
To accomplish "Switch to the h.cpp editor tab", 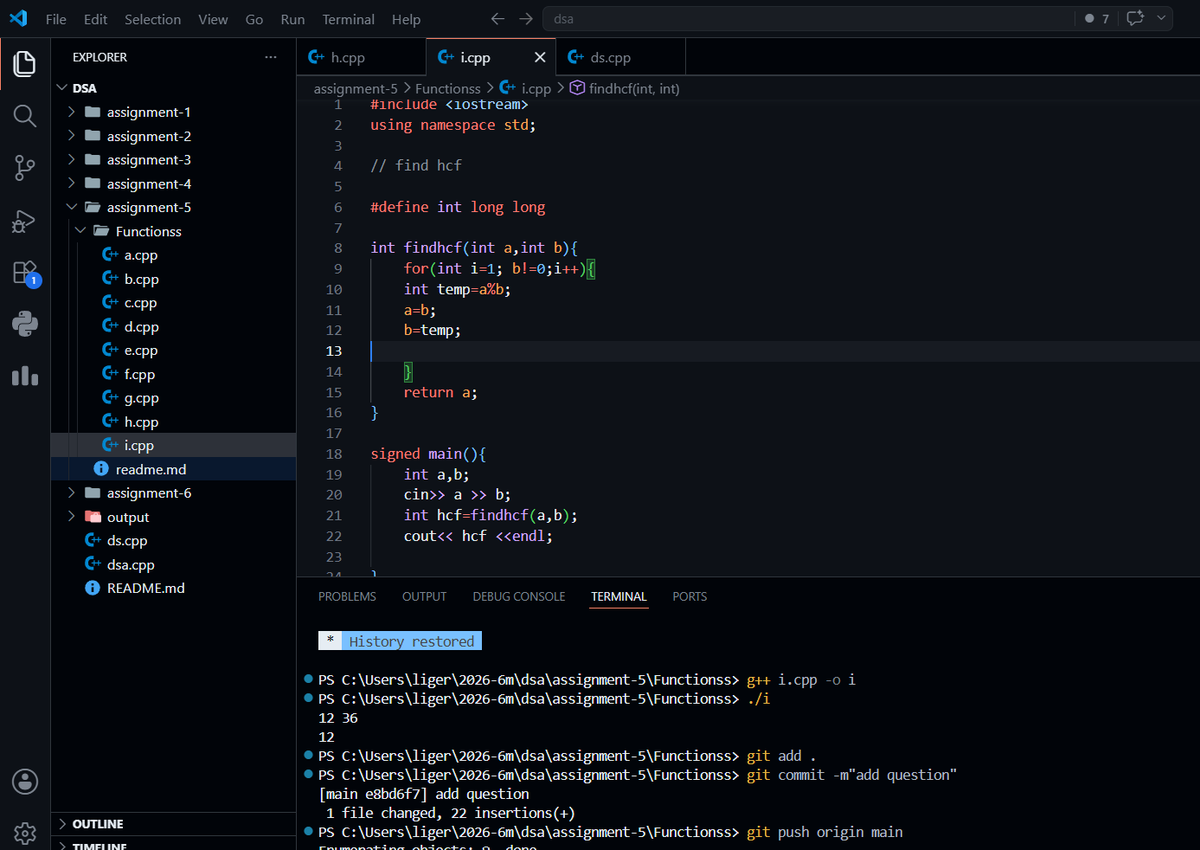I will 361,57.
